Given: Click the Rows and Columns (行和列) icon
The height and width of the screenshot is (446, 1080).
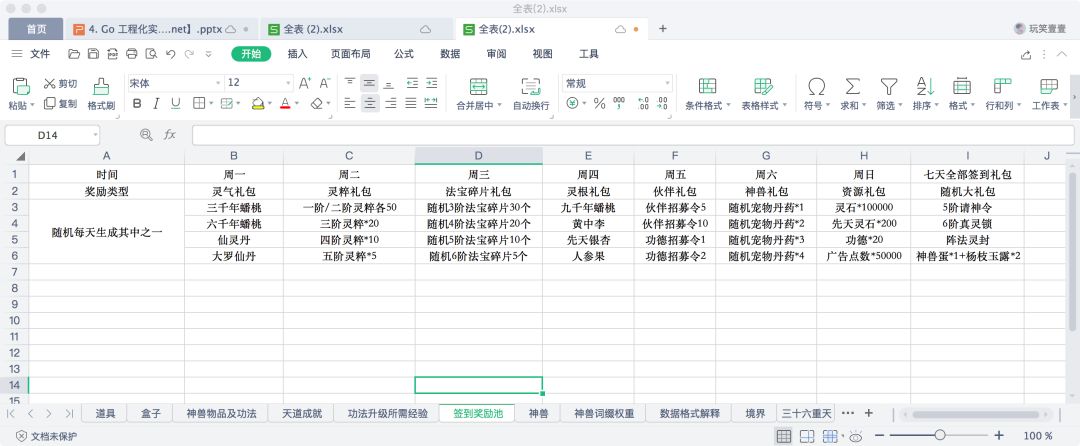Looking at the screenshot, I should [x=1002, y=86].
